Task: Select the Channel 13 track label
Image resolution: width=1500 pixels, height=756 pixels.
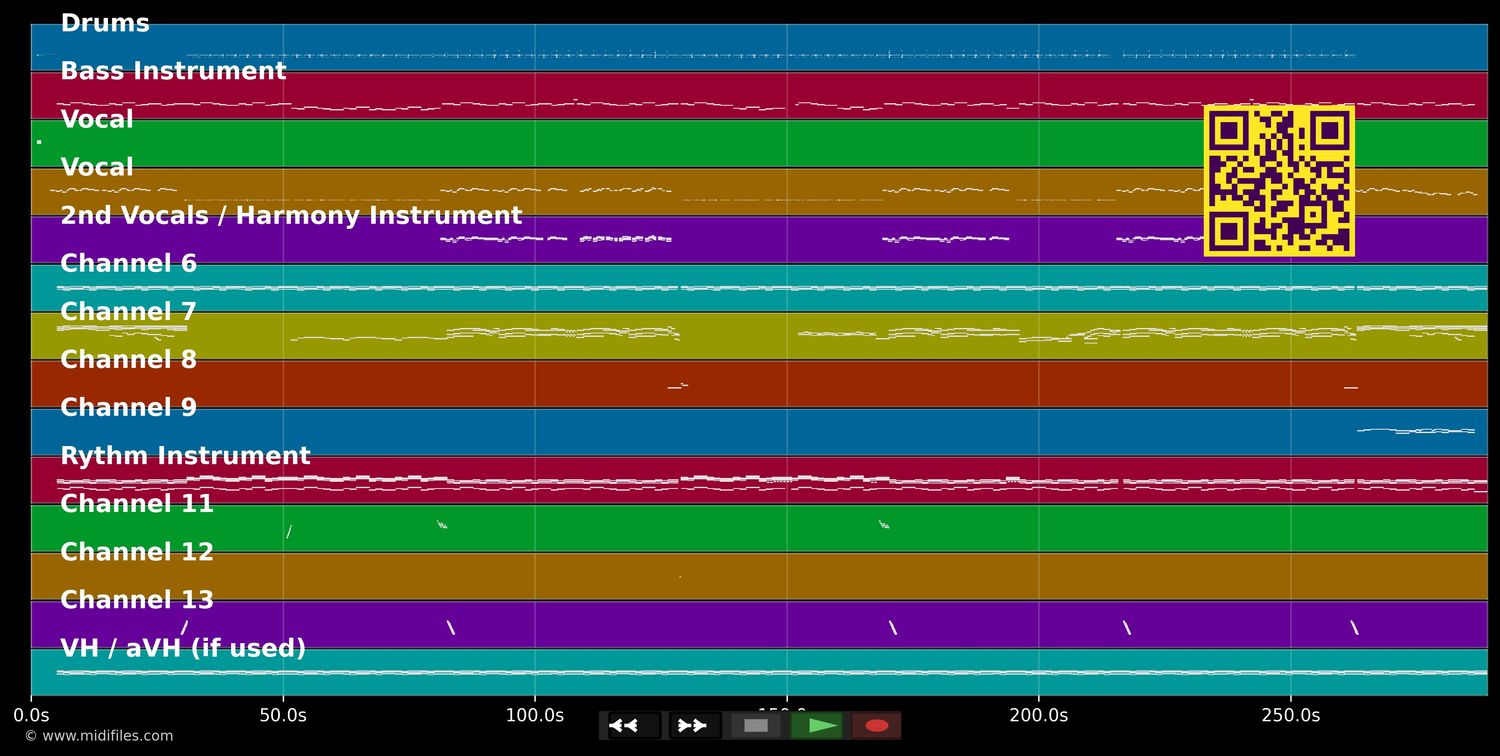Action: (x=137, y=600)
